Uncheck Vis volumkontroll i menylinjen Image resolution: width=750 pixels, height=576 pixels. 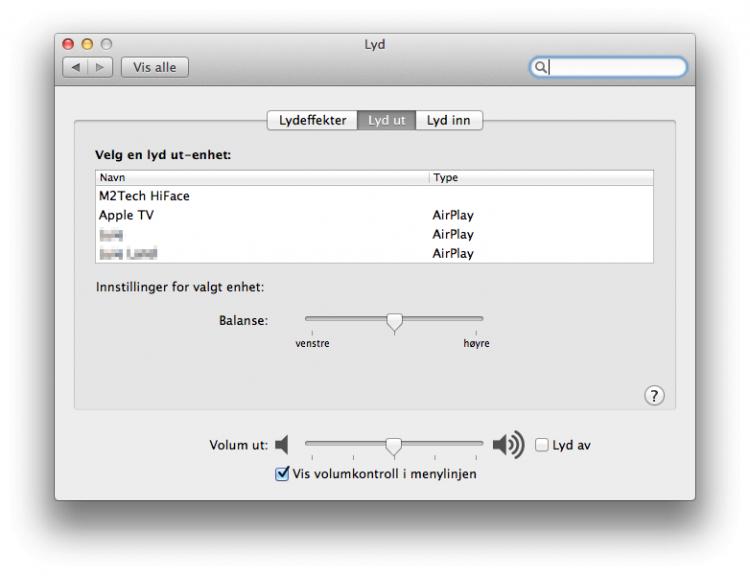(282, 474)
